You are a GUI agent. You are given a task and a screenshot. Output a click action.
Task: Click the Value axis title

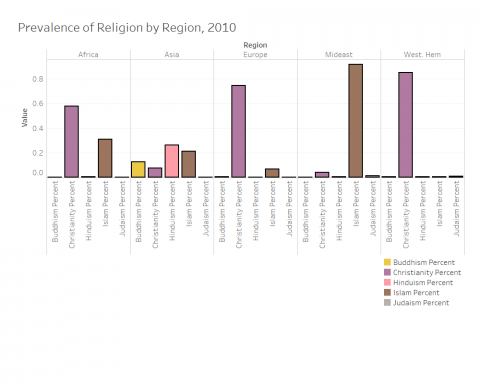[25, 118]
